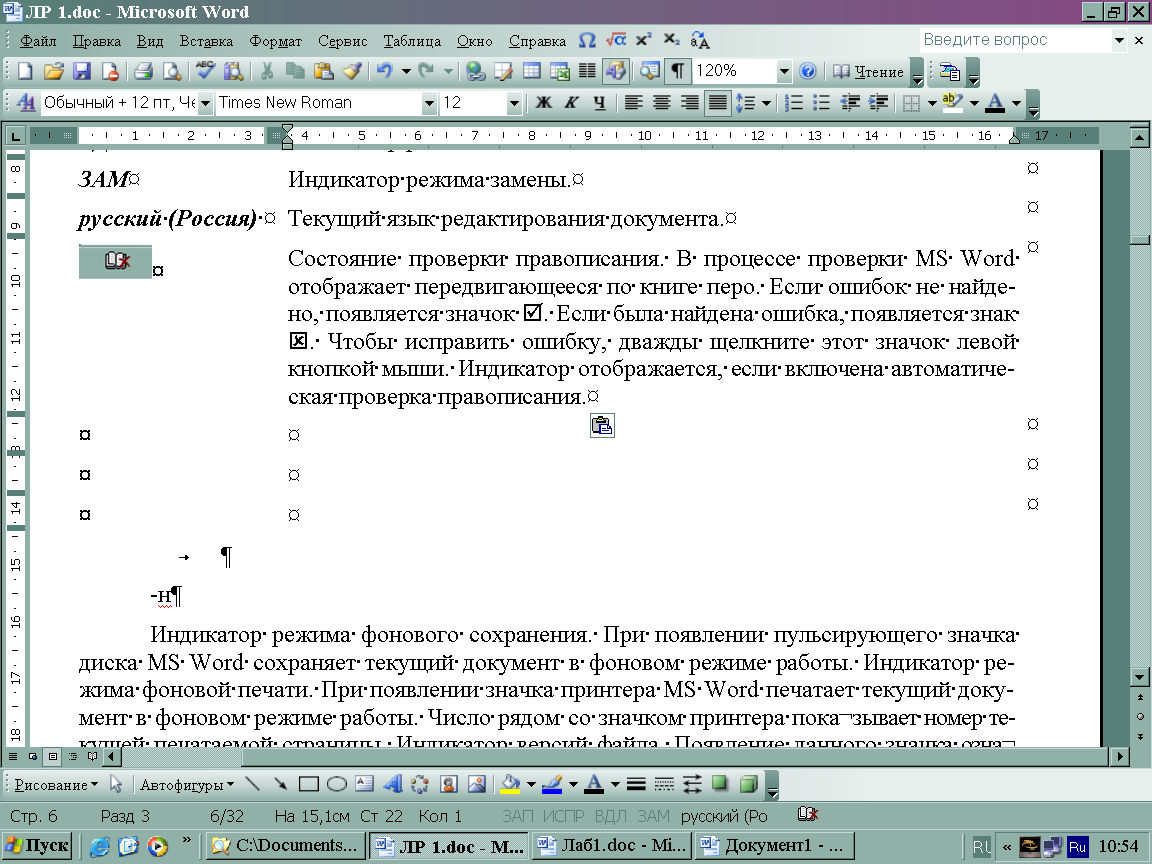The image size is (1152, 864).
Task: Undo the last action
Action: click(x=385, y=71)
